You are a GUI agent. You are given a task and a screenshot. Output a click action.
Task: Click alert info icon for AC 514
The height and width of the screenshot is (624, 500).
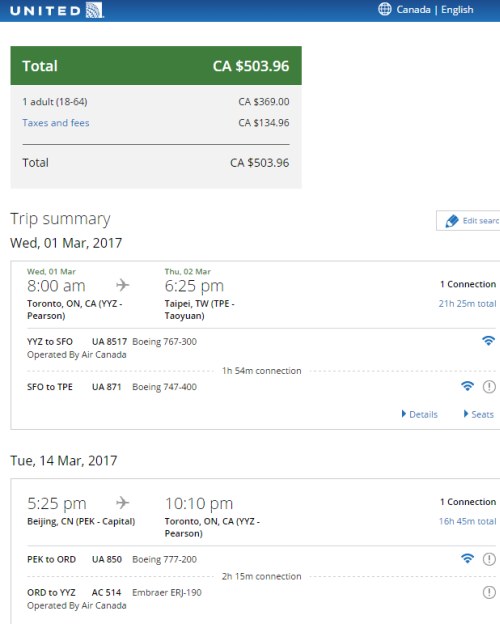click(x=489, y=592)
